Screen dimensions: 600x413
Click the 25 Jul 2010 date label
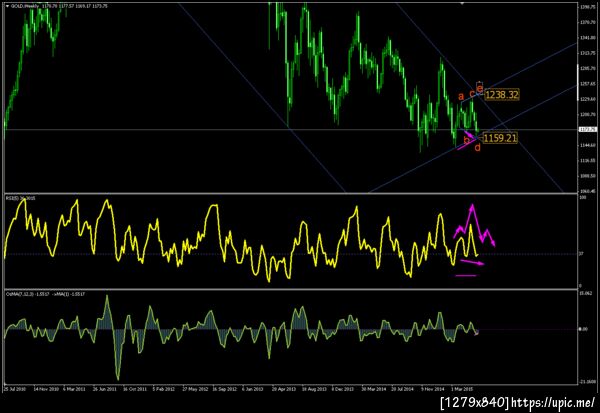[x=15, y=389]
